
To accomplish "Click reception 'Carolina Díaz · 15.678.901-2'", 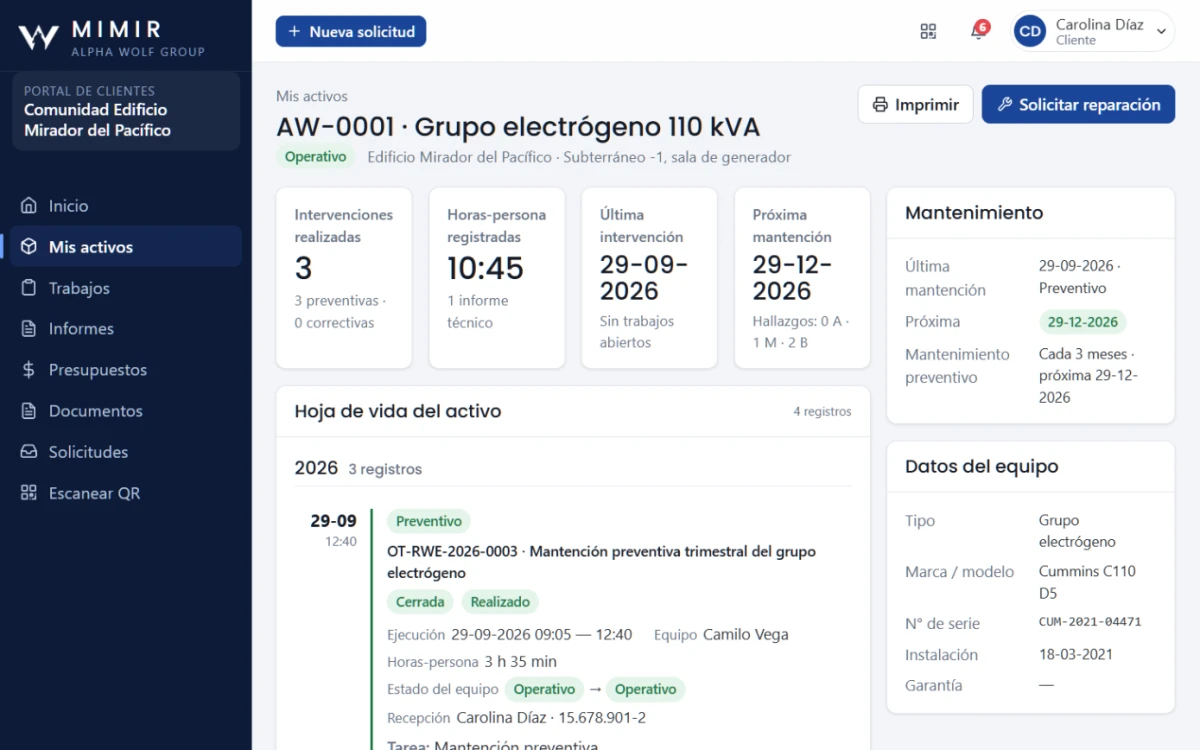I will 551,717.
